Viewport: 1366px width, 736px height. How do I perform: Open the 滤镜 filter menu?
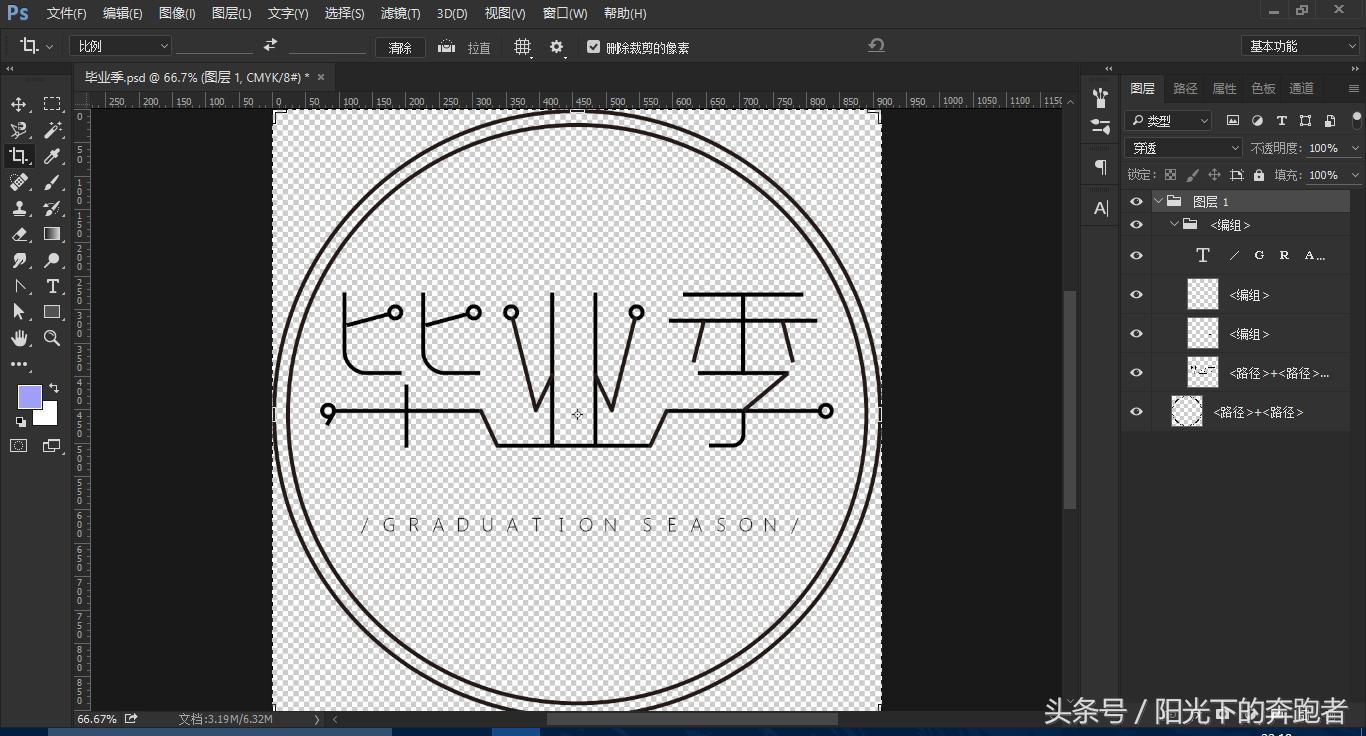click(x=398, y=13)
